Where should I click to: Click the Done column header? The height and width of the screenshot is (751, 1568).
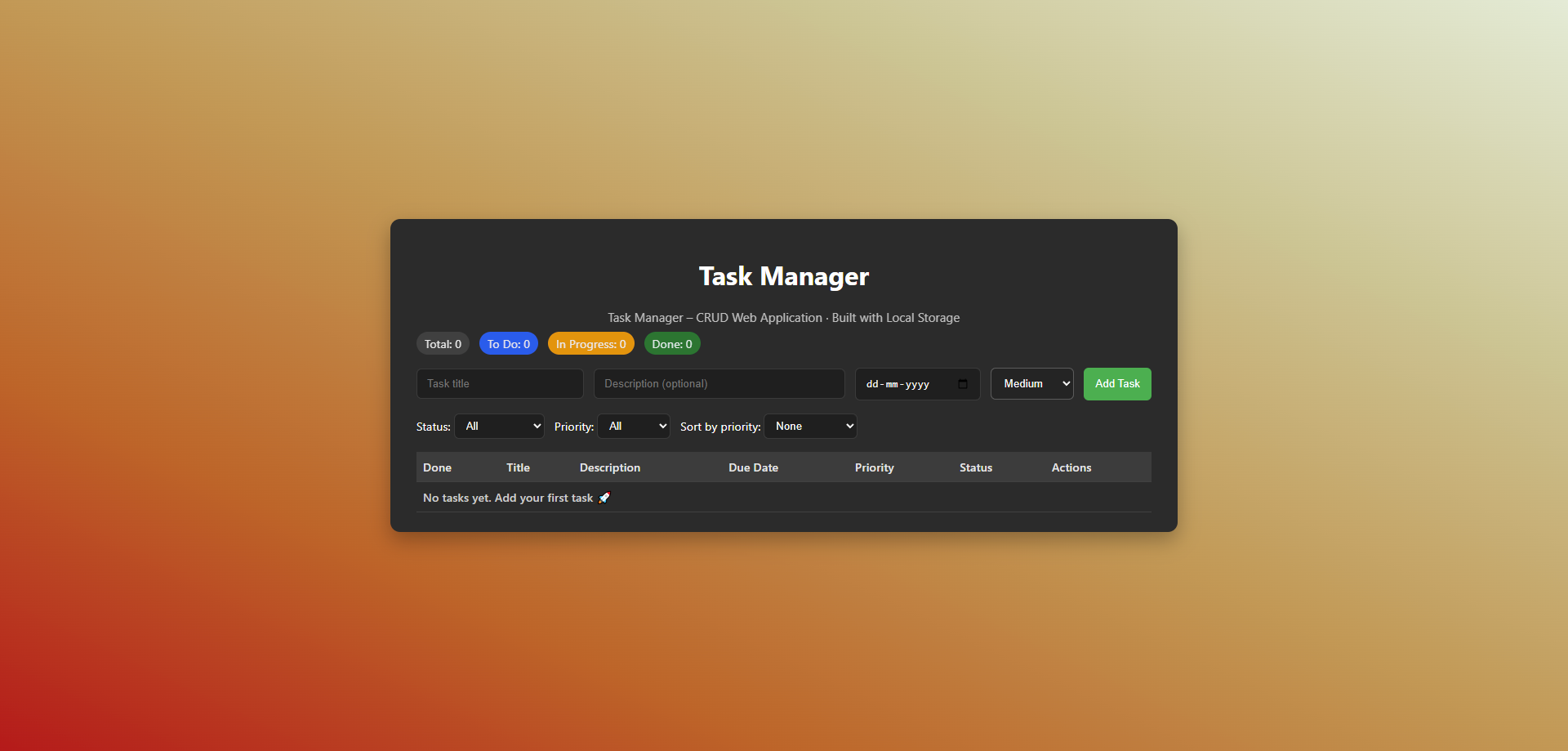tap(437, 467)
